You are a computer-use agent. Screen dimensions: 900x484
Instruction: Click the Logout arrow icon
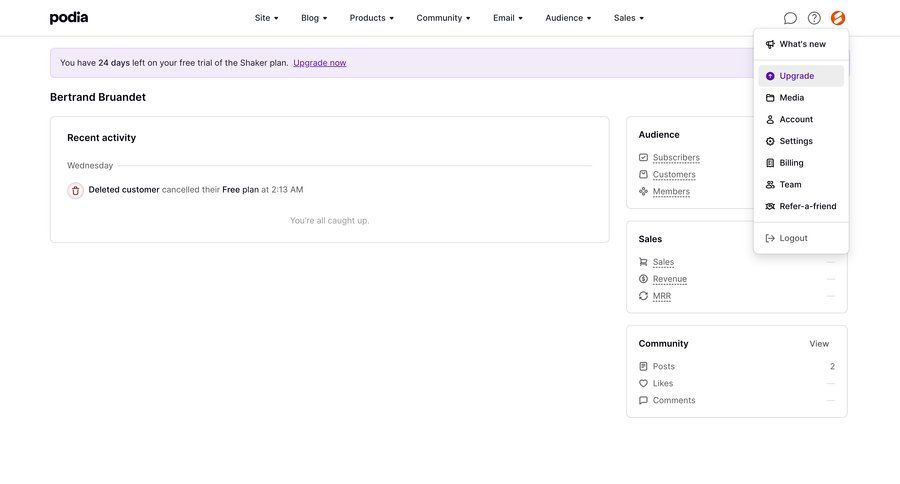point(770,238)
